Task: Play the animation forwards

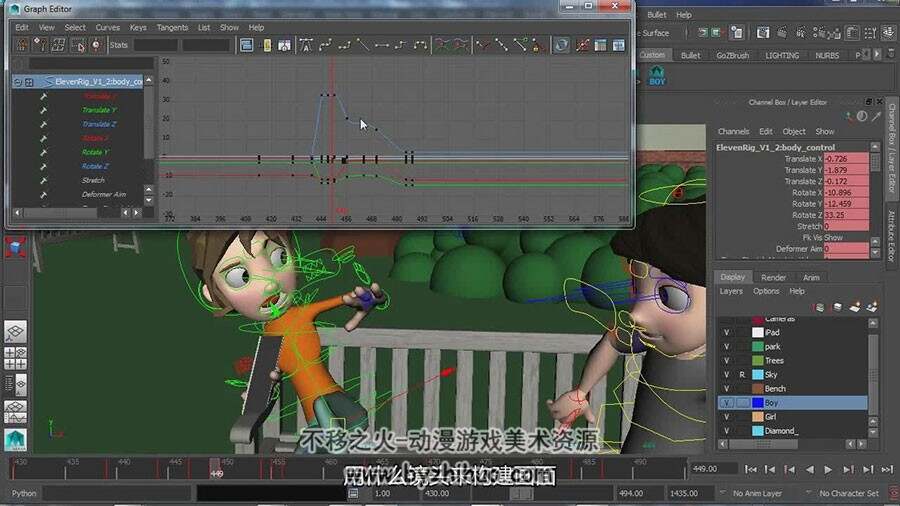Action: pos(828,469)
